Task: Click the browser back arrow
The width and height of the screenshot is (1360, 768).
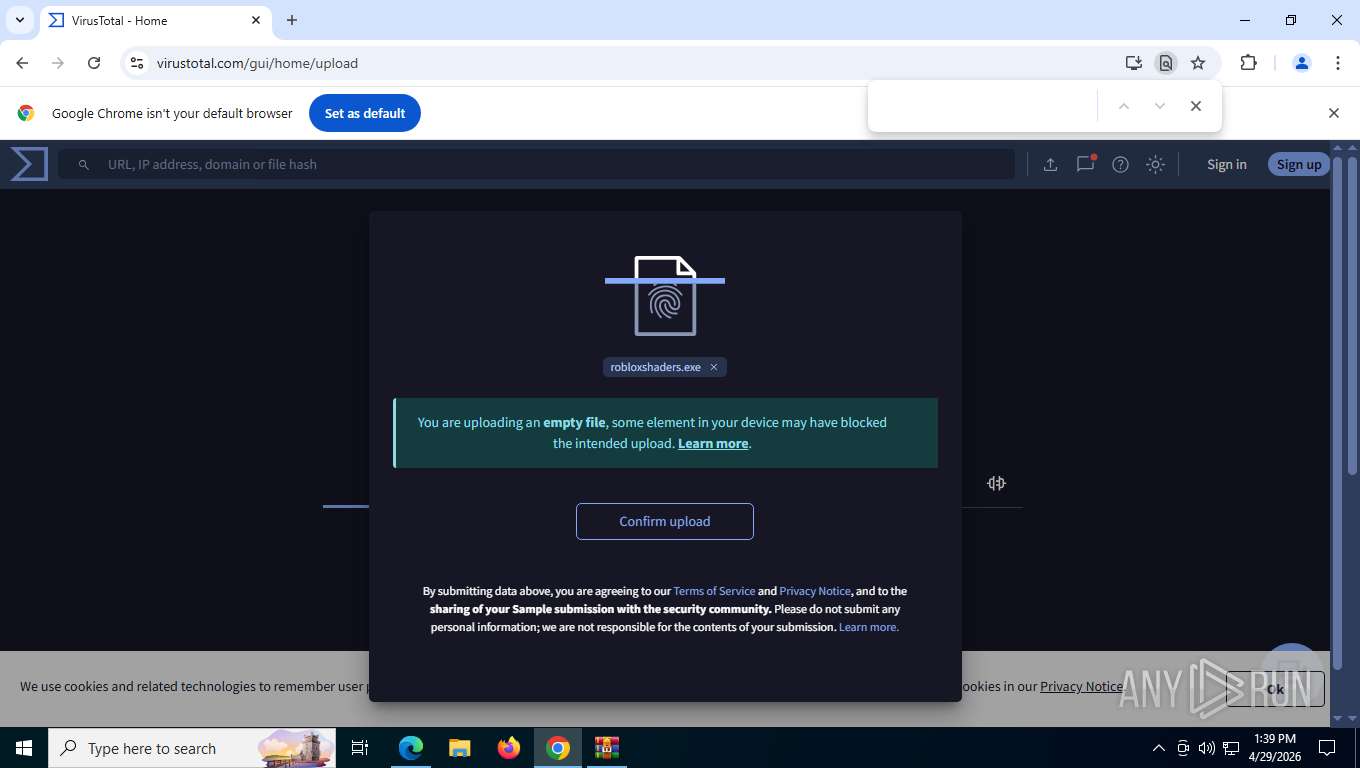Action: pyautogui.click(x=22, y=63)
